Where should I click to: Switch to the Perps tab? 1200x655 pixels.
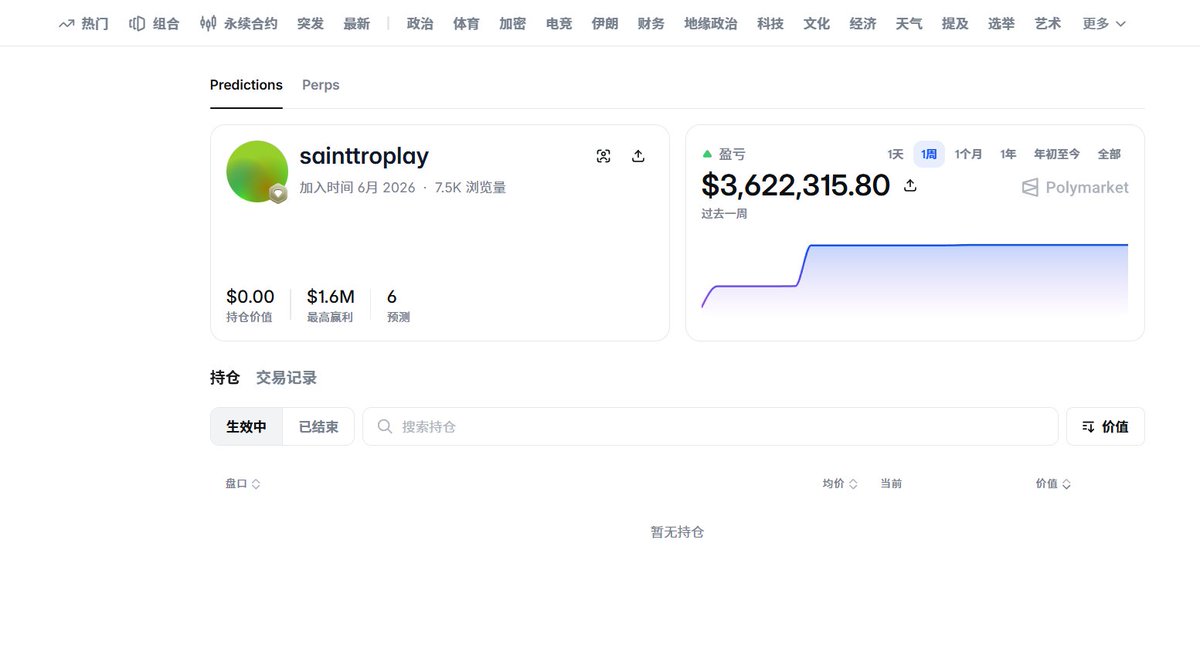pos(321,85)
